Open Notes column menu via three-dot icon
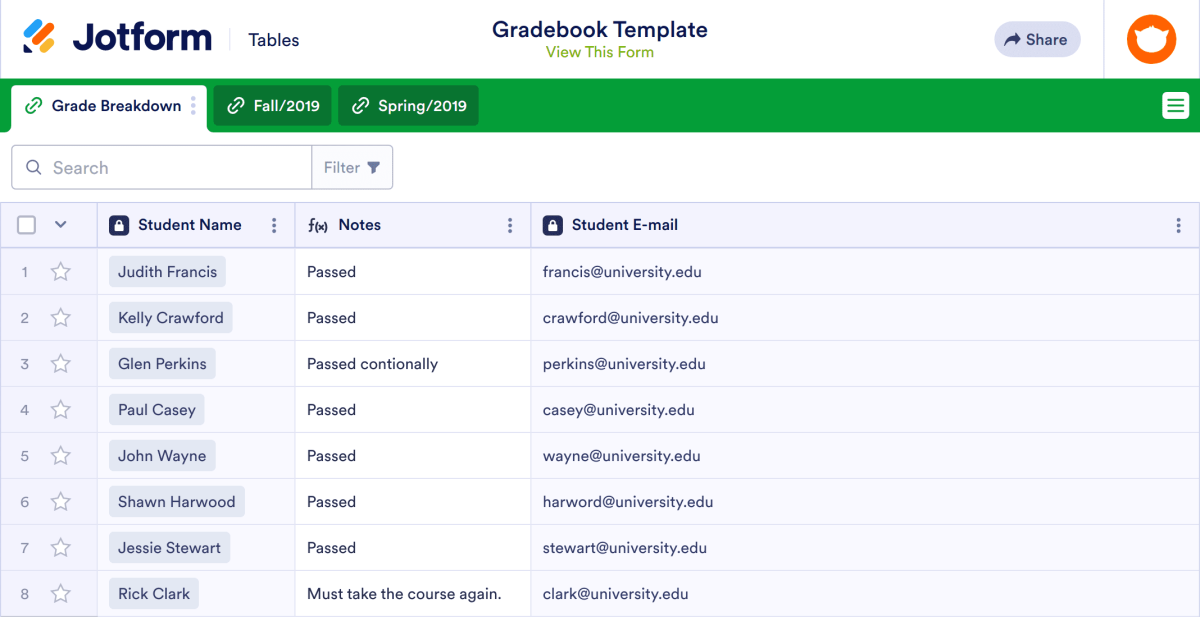The width and height of the screenshot is (1200, 617). point(510,225)
